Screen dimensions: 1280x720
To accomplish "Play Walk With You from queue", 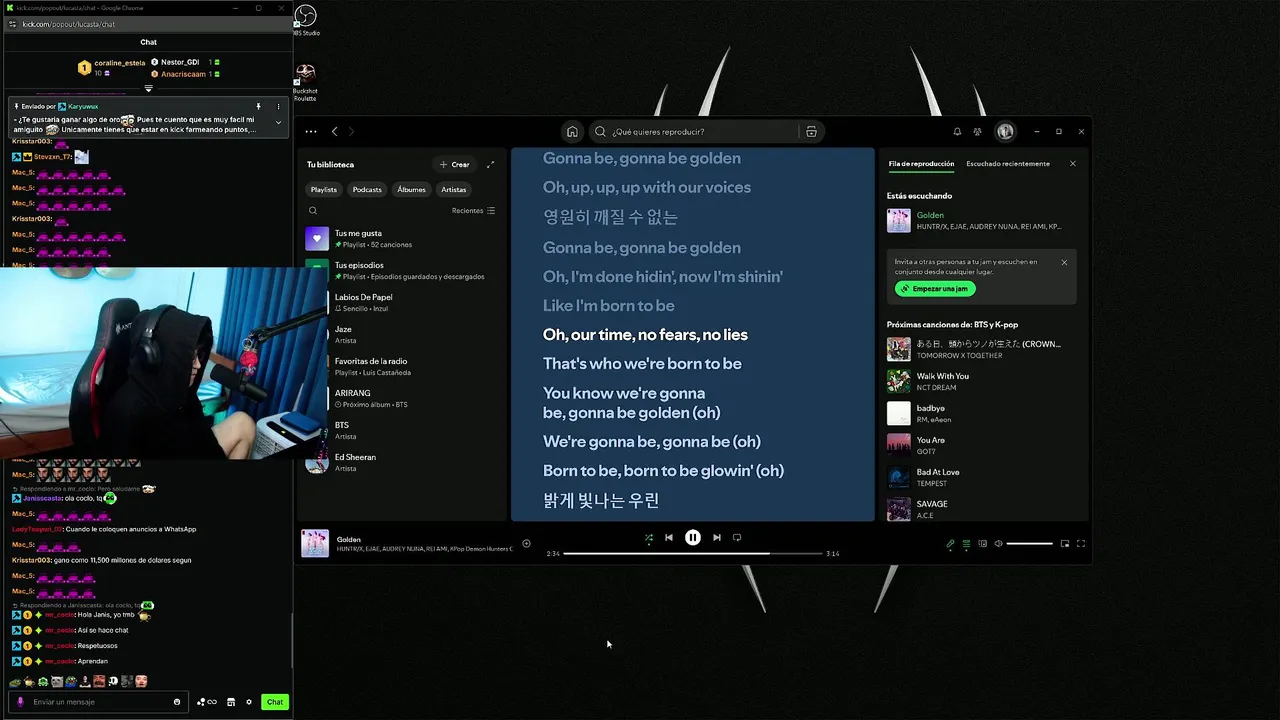I will click(x=980, y=381).
